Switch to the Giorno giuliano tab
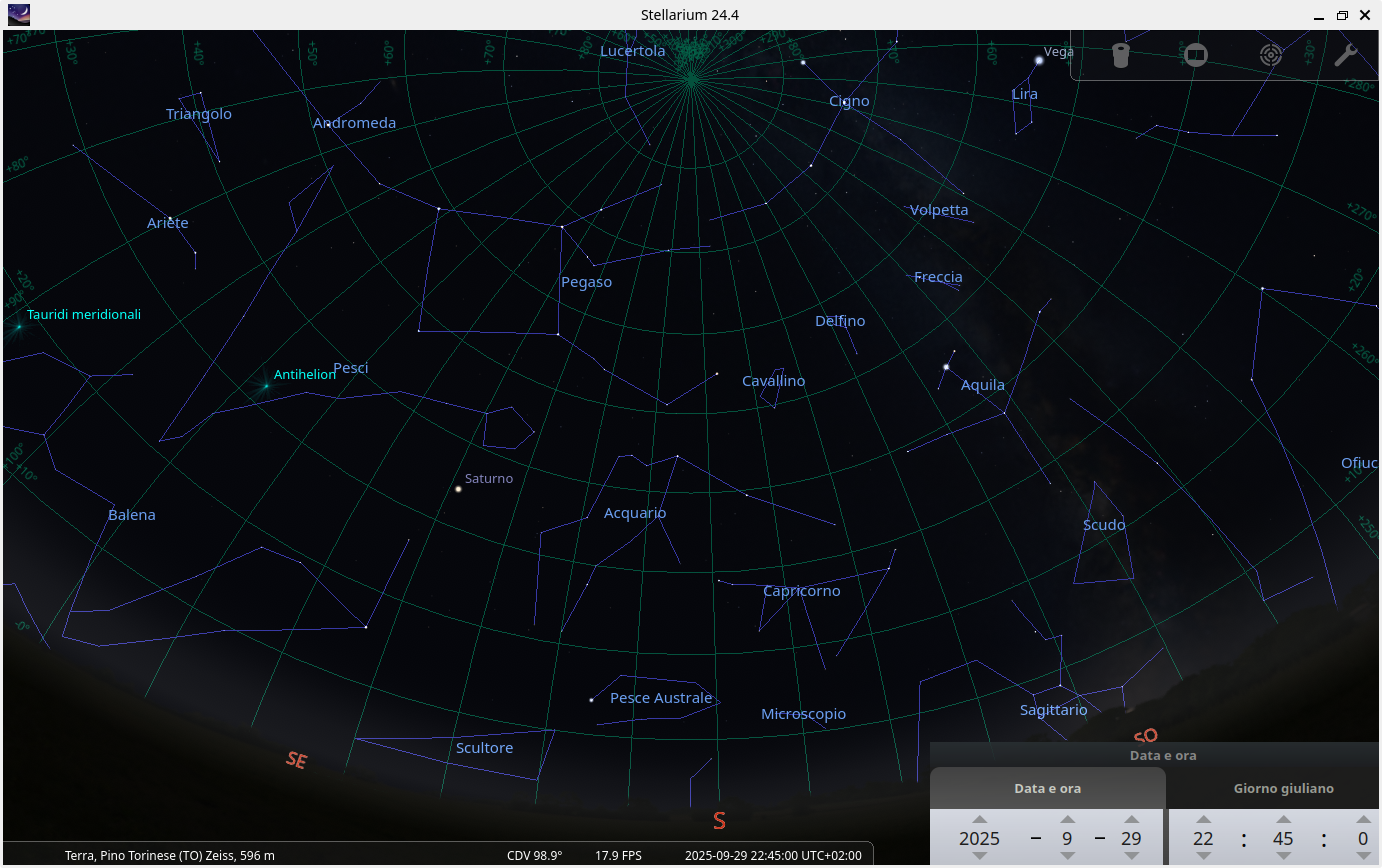 pos(1283,788)
